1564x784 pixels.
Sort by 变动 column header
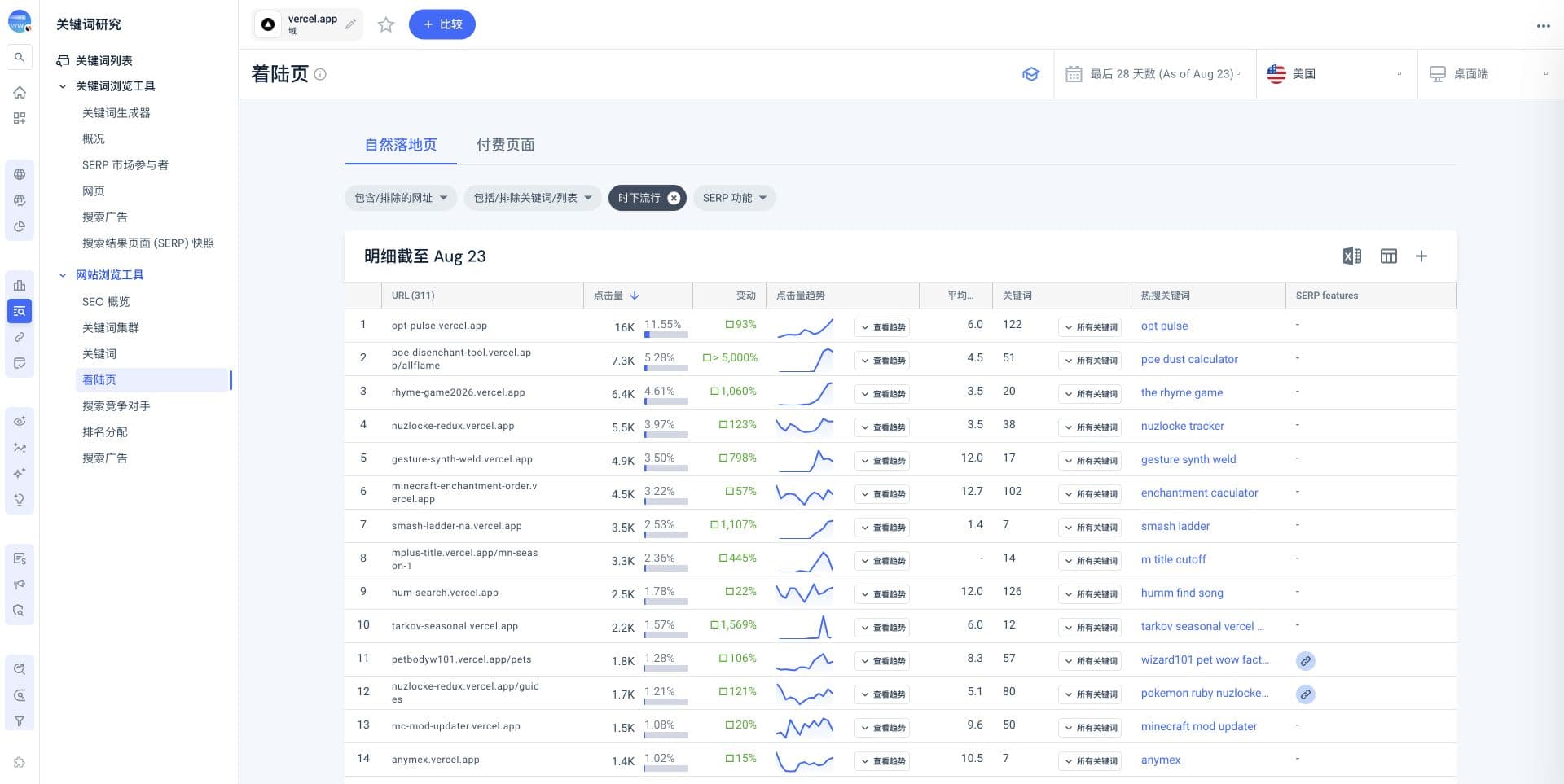click(745, 296)
